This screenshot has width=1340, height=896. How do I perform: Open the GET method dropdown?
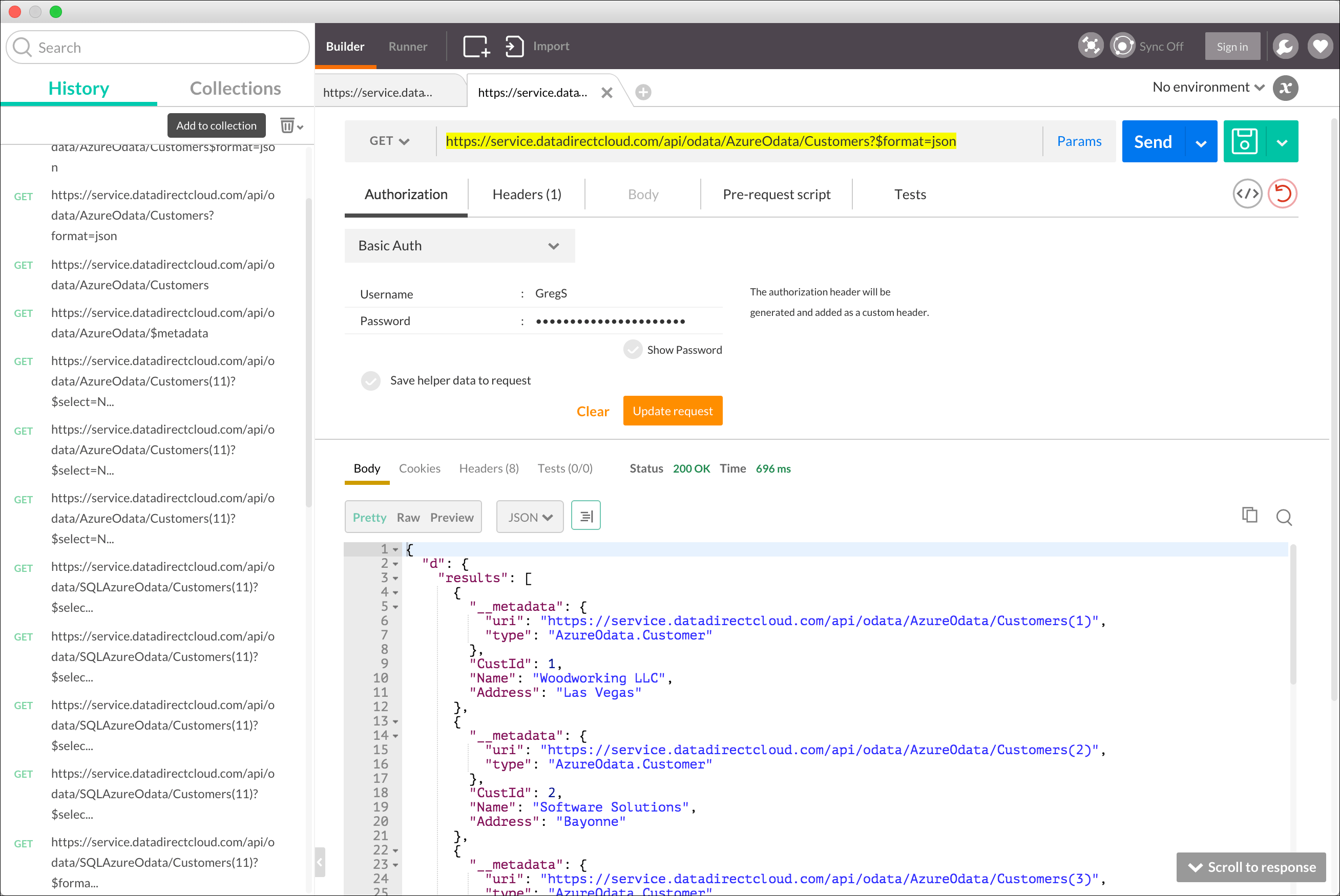389,141
